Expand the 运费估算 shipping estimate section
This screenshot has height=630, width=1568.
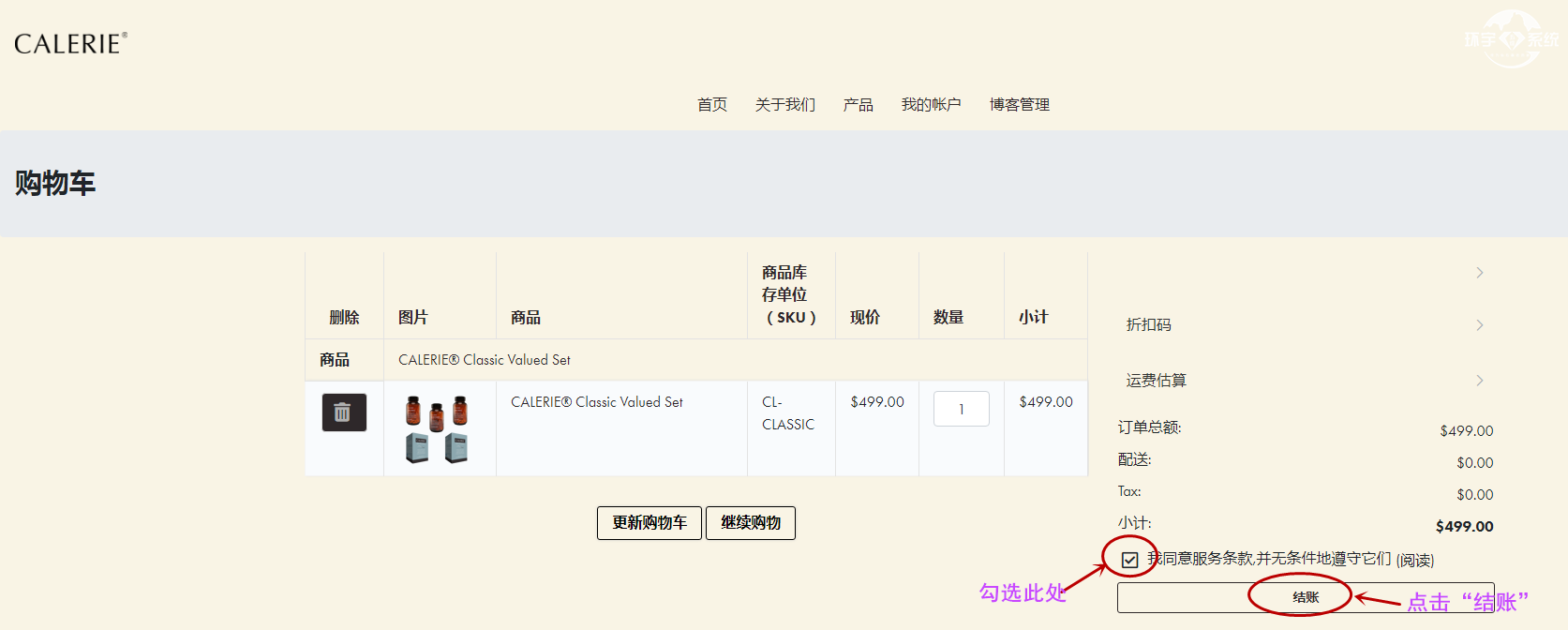pos(1305,380)
